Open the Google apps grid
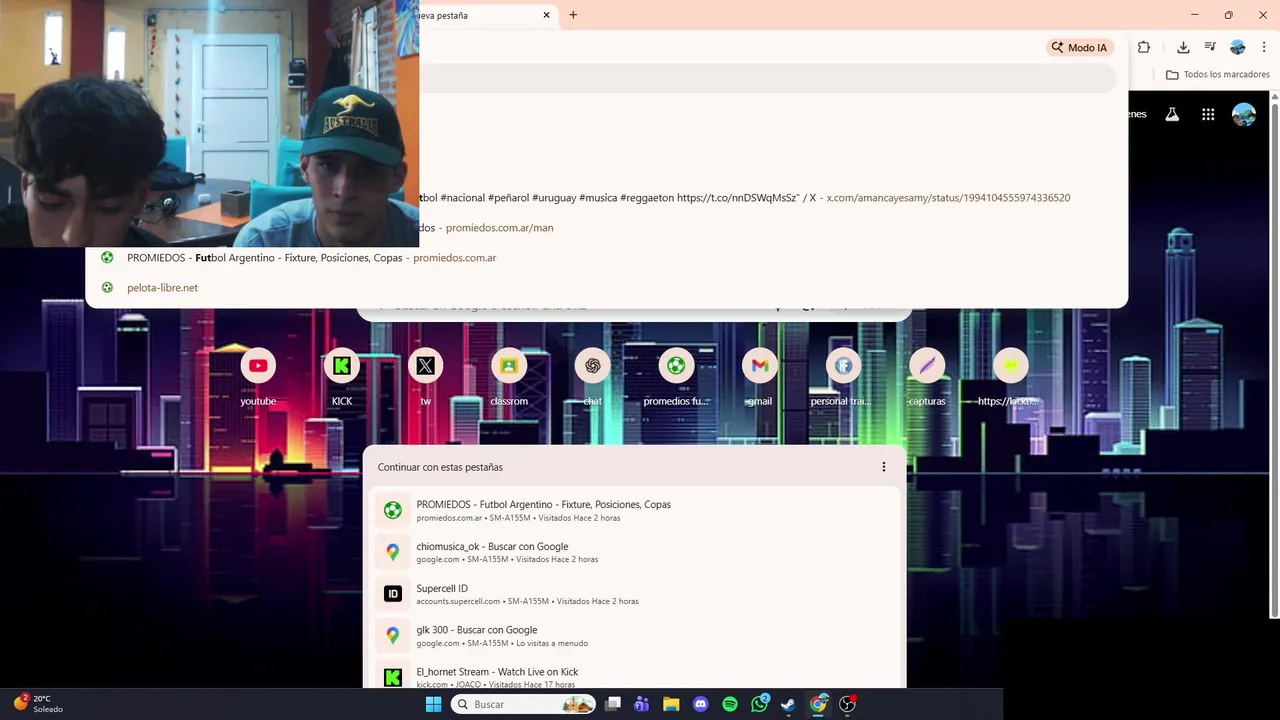 point(1208,114)
